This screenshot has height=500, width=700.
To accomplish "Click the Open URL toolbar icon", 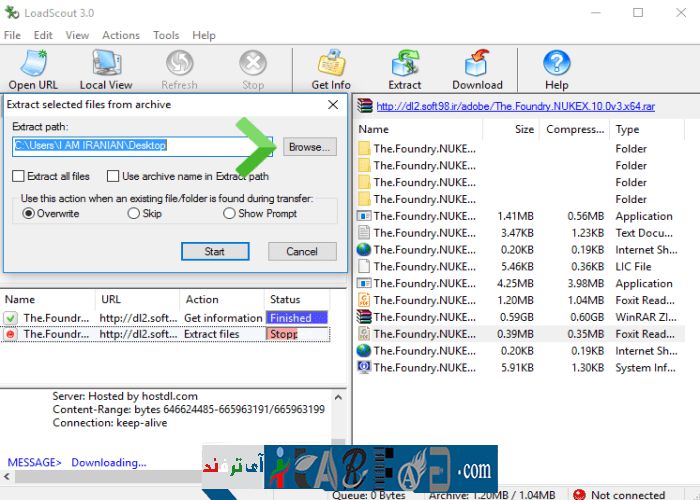I will (35, 65).
